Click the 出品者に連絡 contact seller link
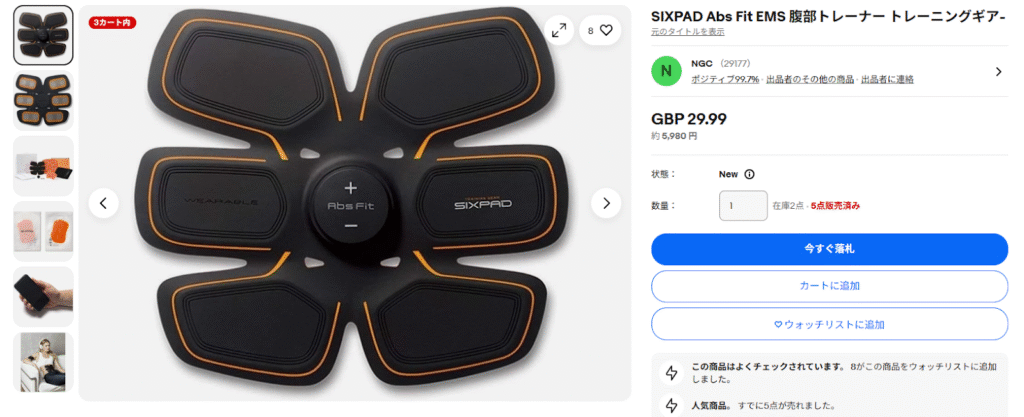 (888, 80)
